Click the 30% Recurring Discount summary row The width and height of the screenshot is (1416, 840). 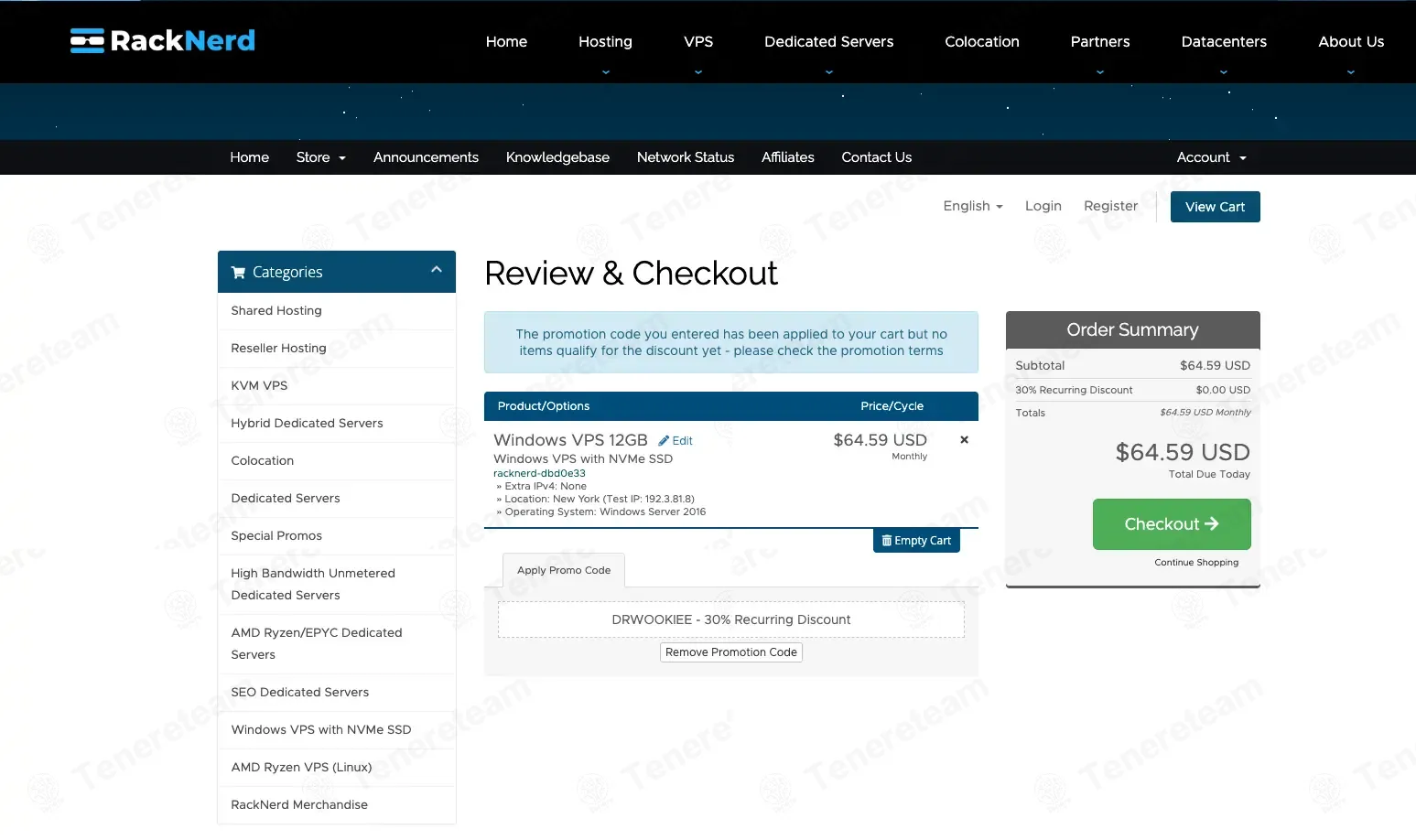[1132, 390]
